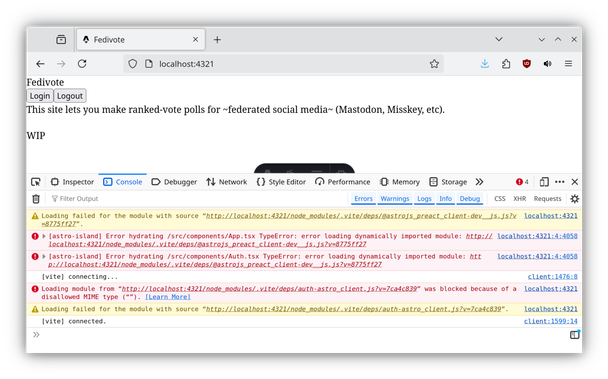Expand the App.tsx hydrating error

click(x=44, y=236)
